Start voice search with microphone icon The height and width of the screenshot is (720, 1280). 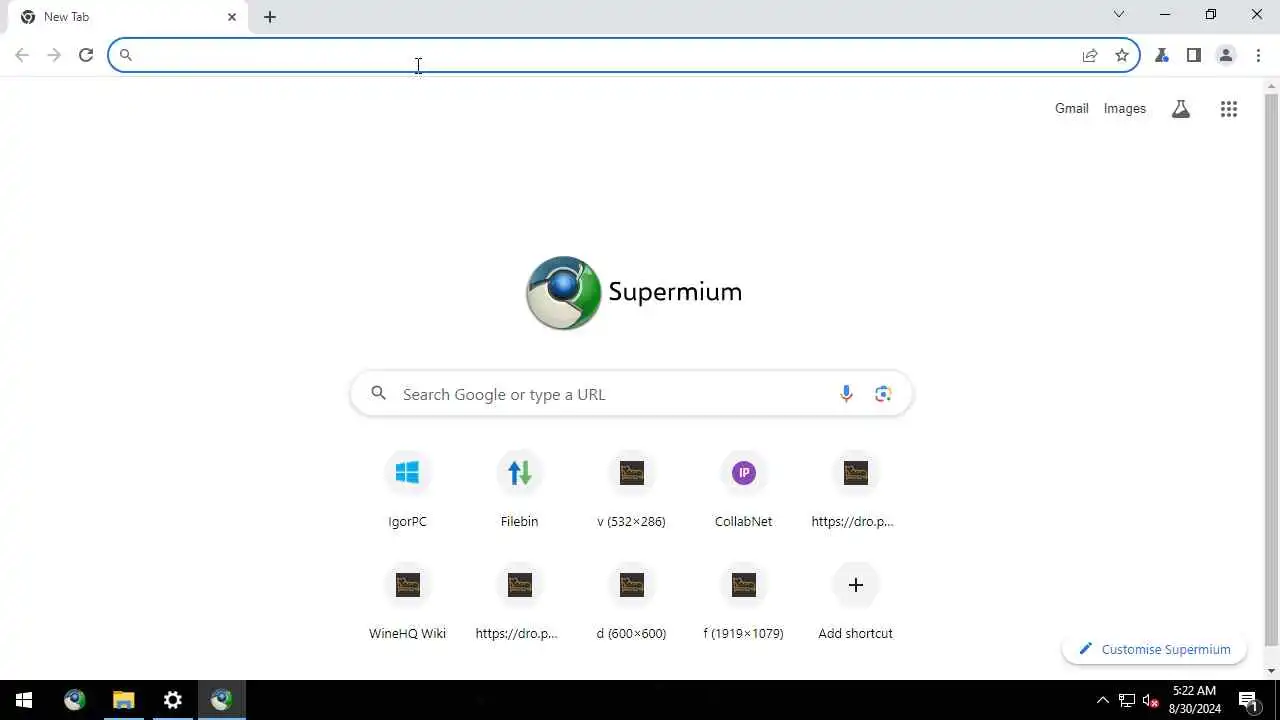(846, 394)
